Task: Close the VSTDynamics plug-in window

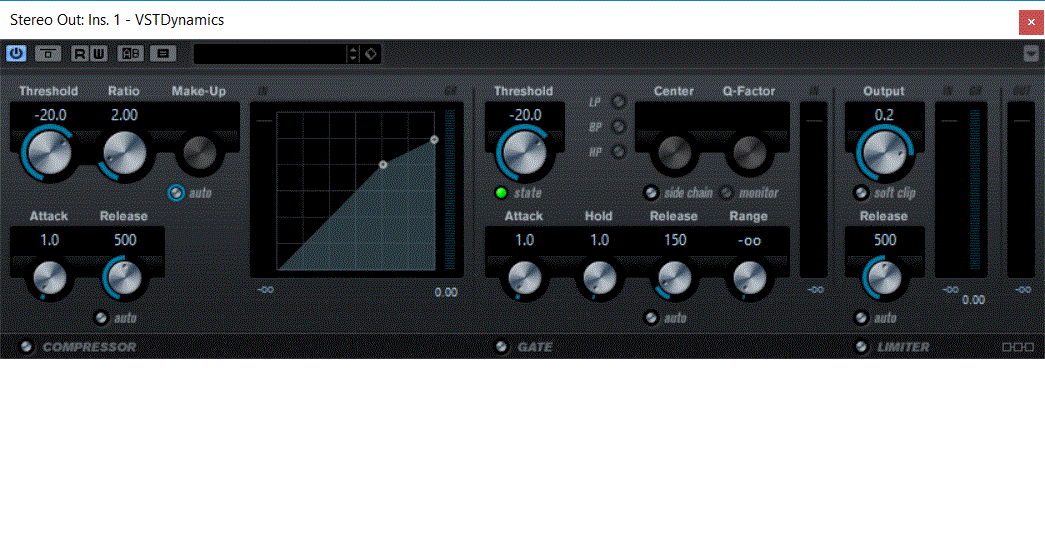Action: (x=1030, y=22)
